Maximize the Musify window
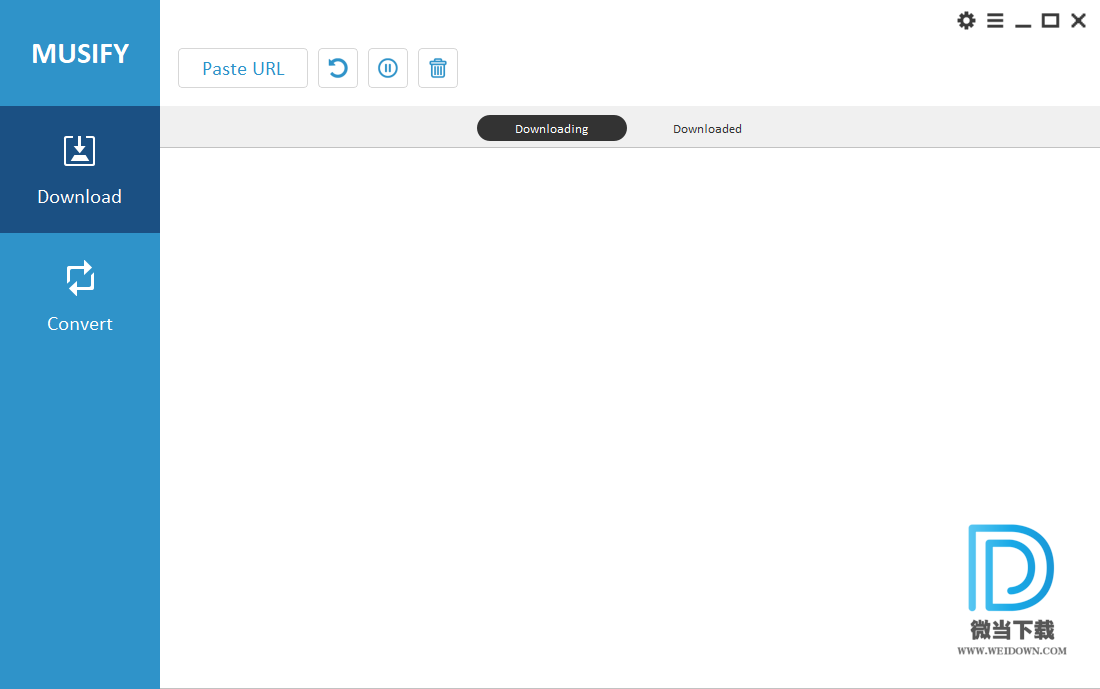This screenshot has width=1100, height=689. pyautogui.click(x=1050, y=20)
